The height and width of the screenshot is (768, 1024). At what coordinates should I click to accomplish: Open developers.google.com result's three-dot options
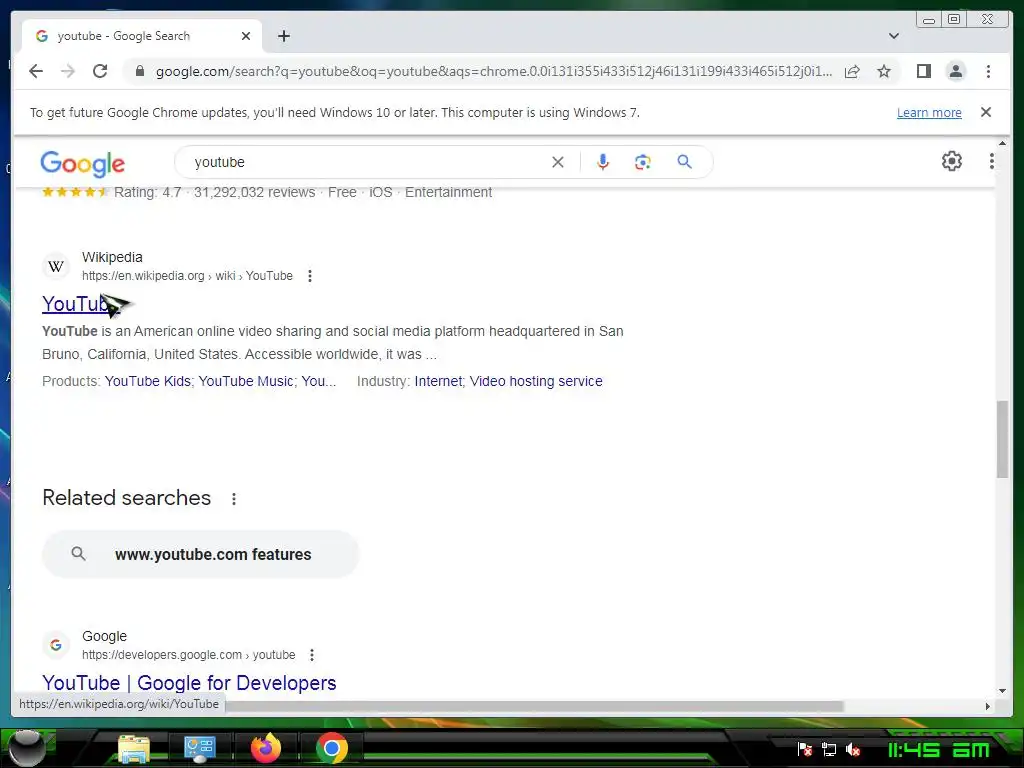pyautogui.click(x=312, y=654)
